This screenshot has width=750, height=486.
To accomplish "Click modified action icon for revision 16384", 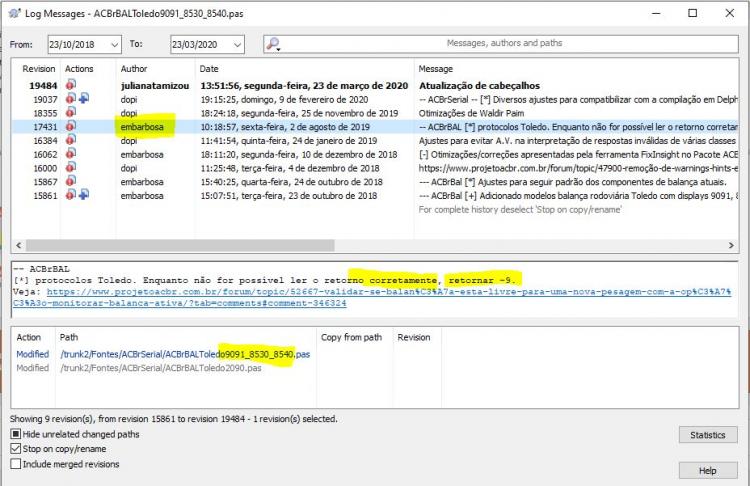I will [71, 140].
